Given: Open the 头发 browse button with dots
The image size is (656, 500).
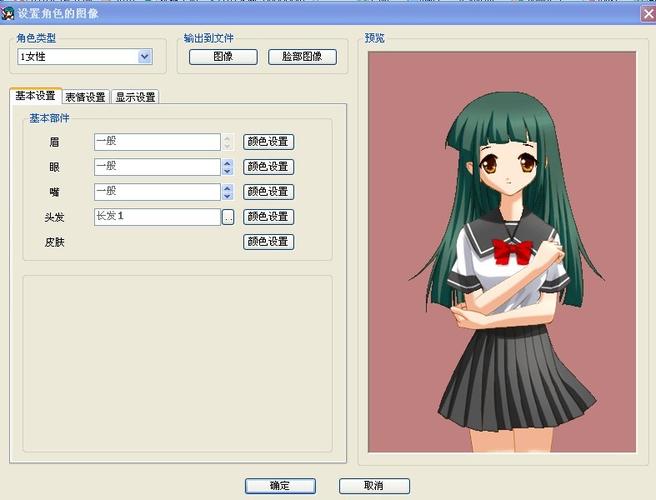Looking at the screenshot, I should tap(228, 217).
